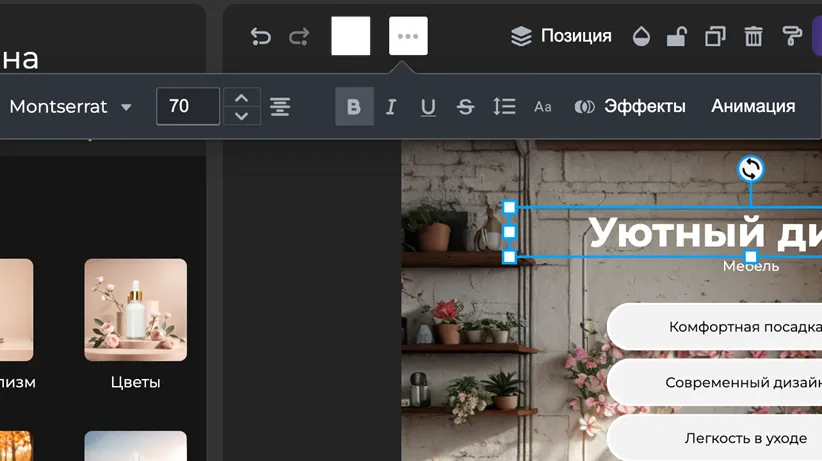
Task: Delete the selected element with the trash icon
Action: pyautogui.click(x=753, y=36)
